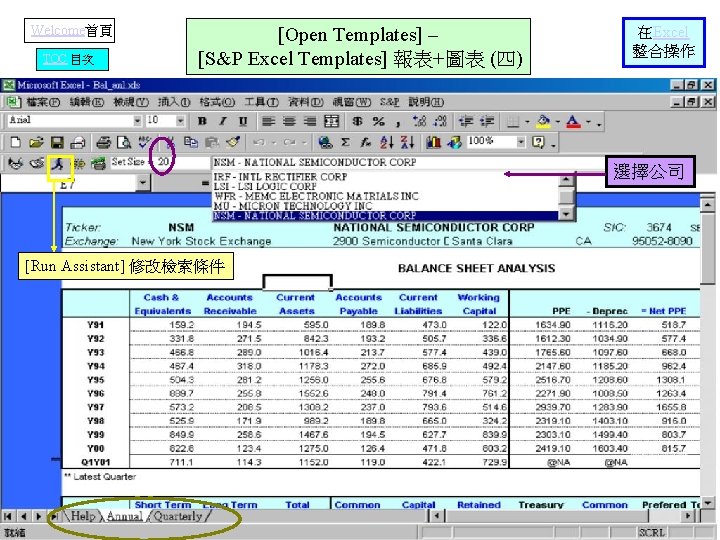This screenshot has height=540, width=720.
Task: Open the S&P menu
Action: click(389, 102)
